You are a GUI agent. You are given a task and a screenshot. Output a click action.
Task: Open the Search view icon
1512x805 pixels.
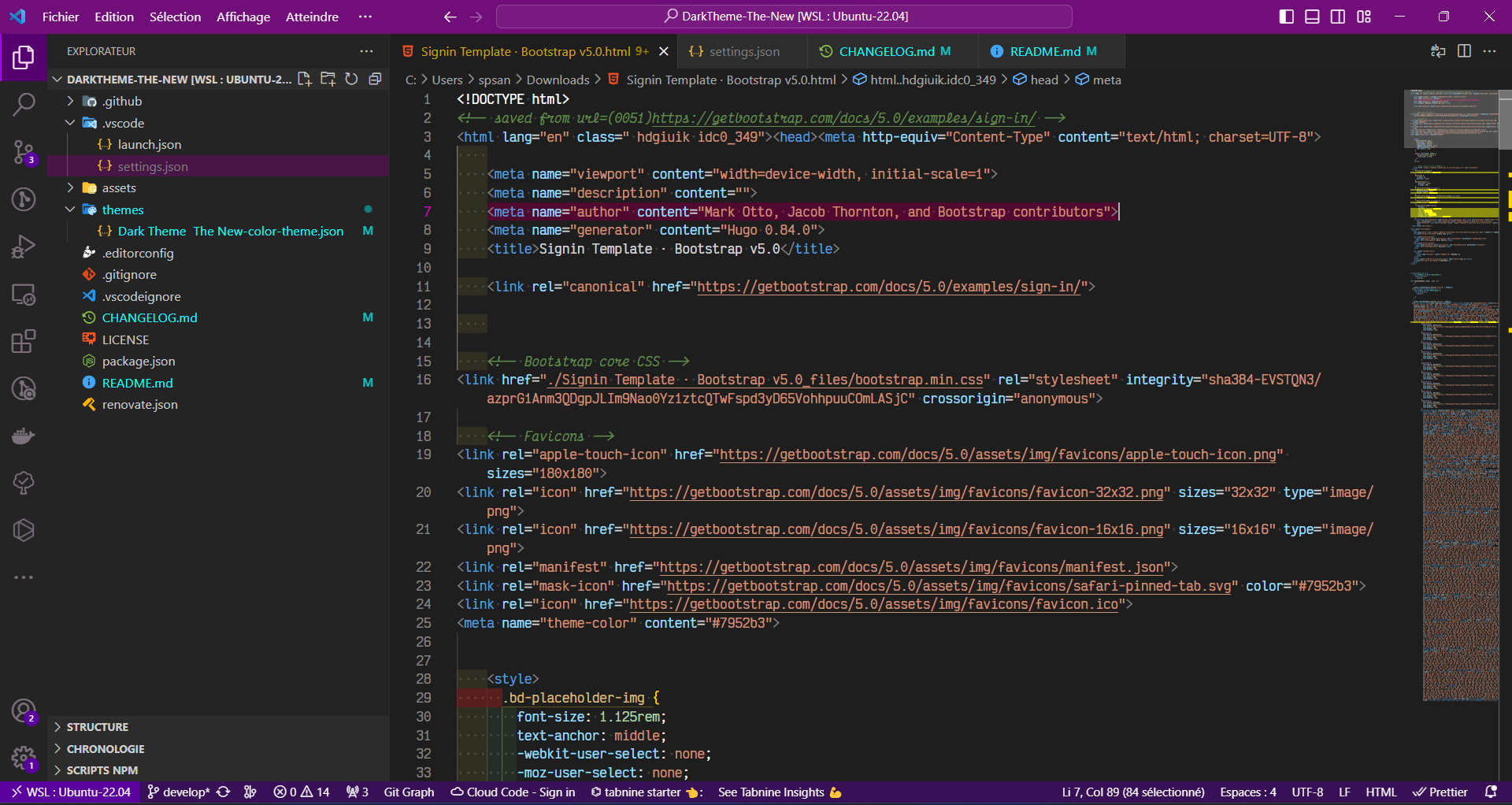tap(24, 105)
